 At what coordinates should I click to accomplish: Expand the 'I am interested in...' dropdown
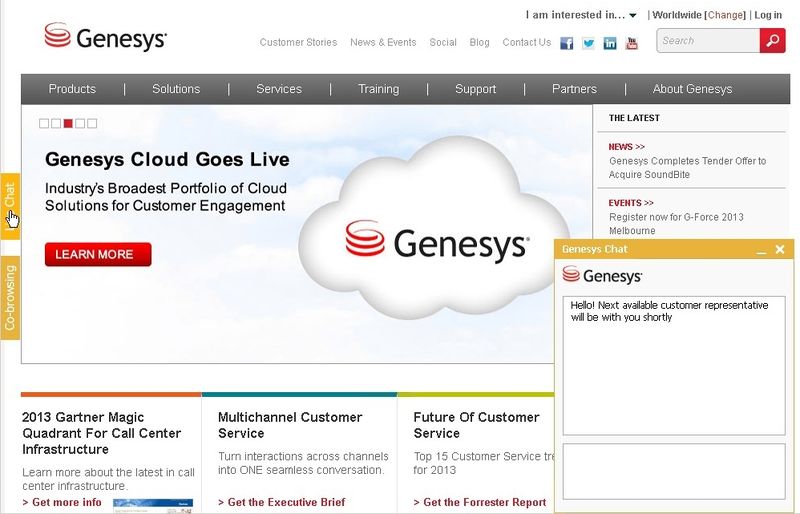pyautogui.click(x=581, y=15)
